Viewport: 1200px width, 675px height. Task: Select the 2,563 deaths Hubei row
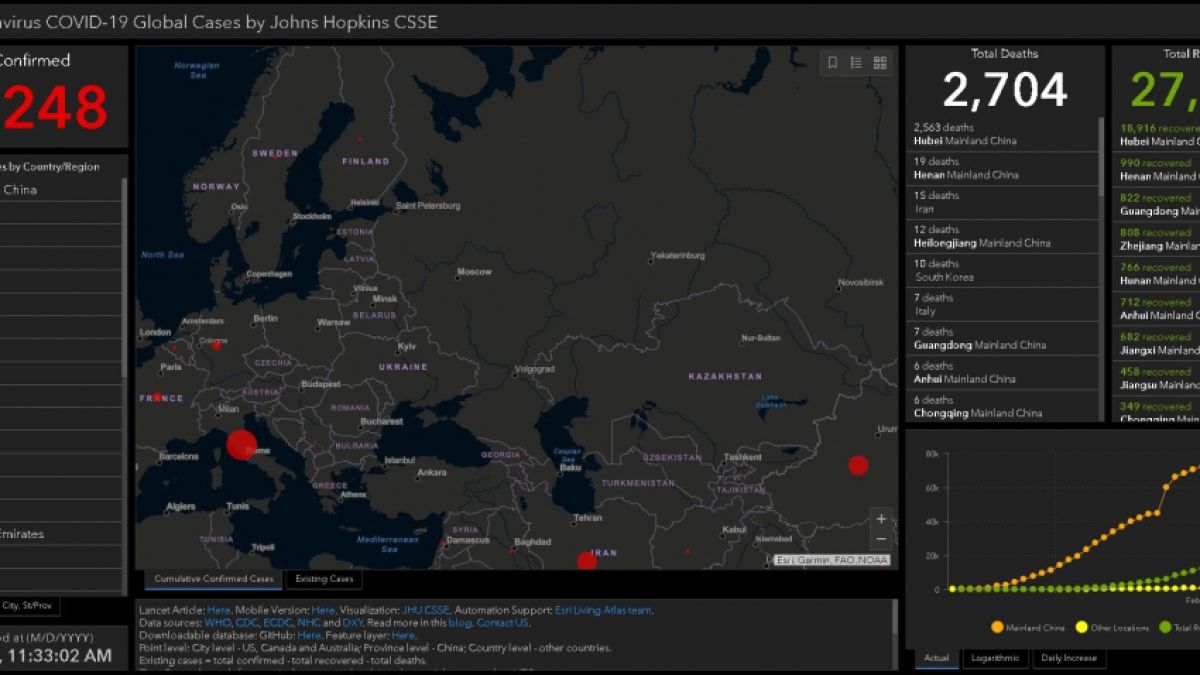(x=1002, y=135)
